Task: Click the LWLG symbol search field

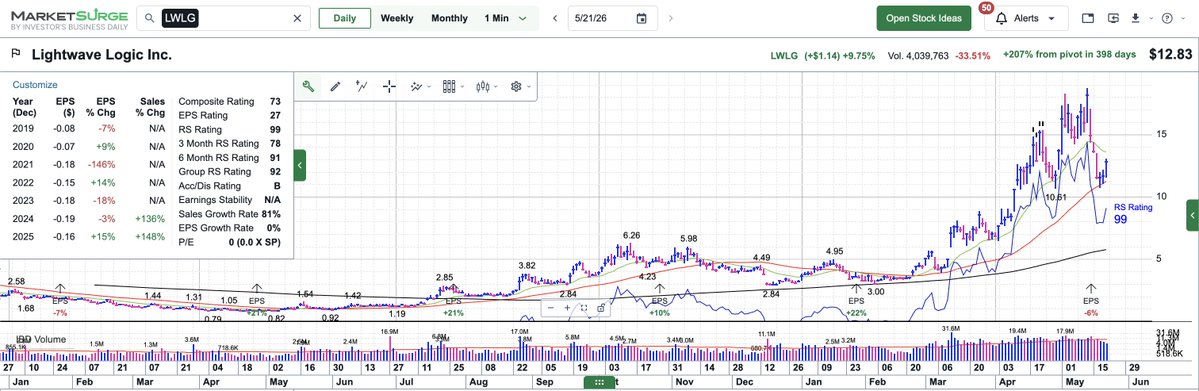Action: point(223,18)
